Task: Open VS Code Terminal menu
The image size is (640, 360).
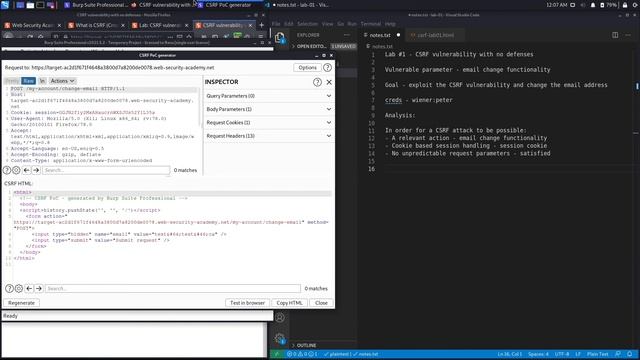Action: point(371,24)
